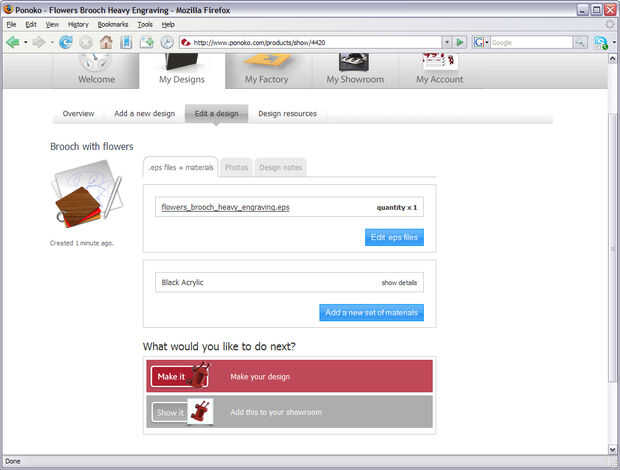Run search with the magnifier button
This screenshot has width=620, height=470.
pos(580,42)
